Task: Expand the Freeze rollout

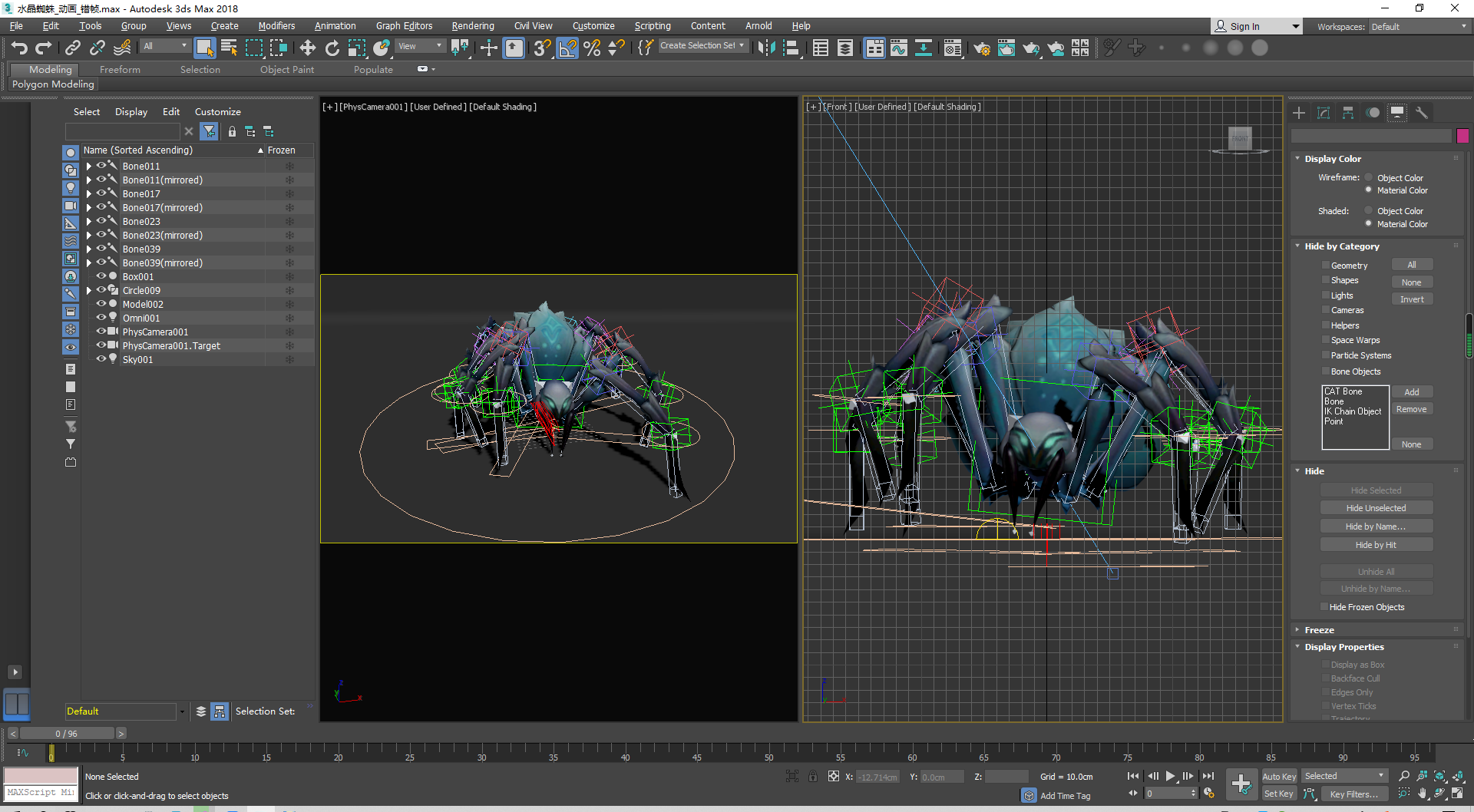Action: (1319, 630)
